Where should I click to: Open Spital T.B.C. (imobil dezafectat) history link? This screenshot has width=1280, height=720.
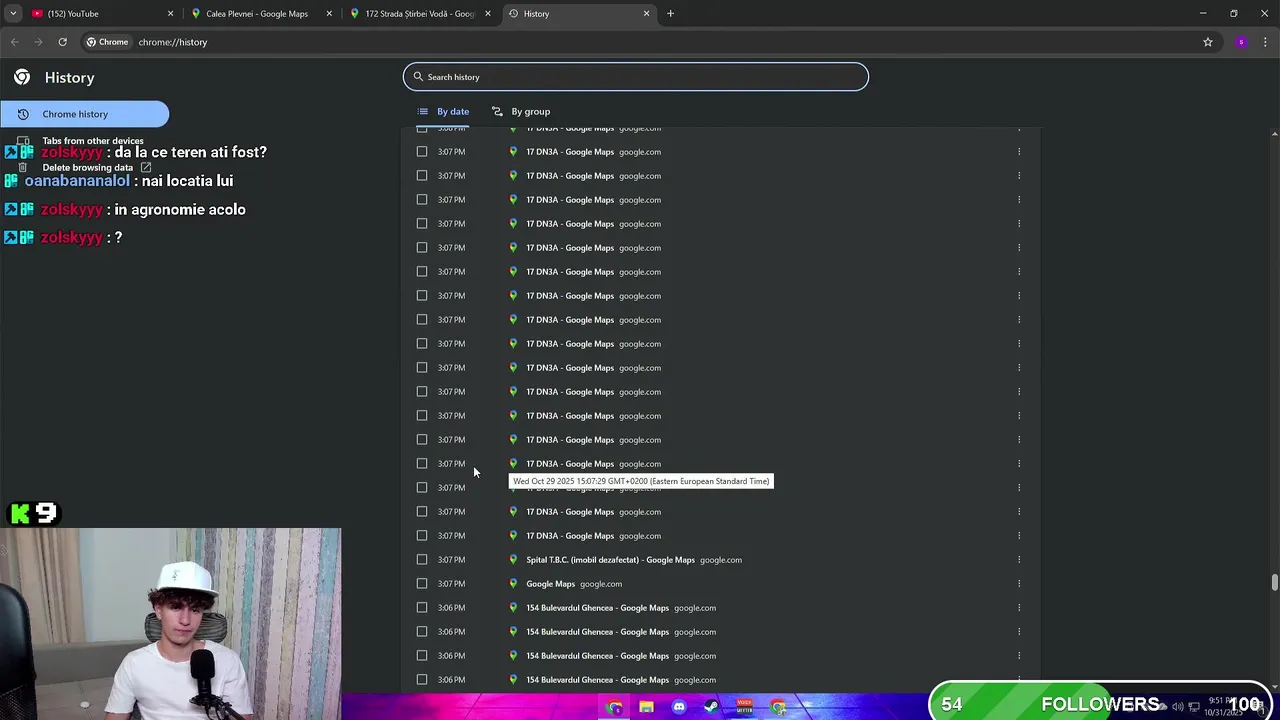point(610,560)
